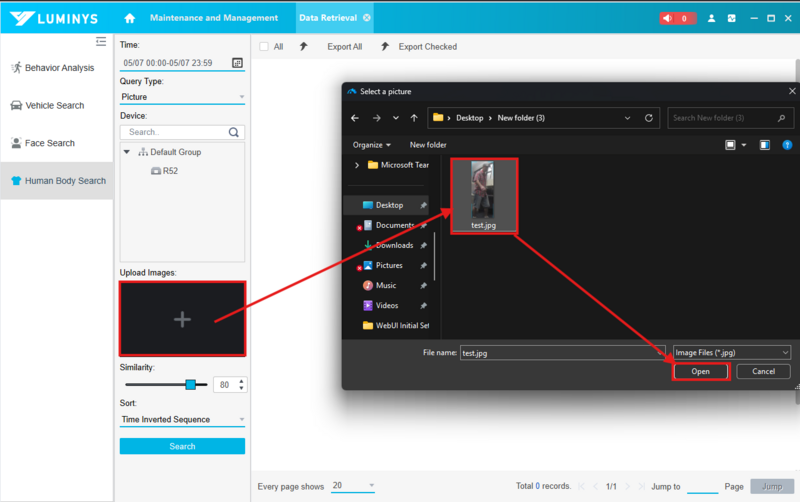Go back in the file dialog
800x502 pixels.
tap(355, 118)
